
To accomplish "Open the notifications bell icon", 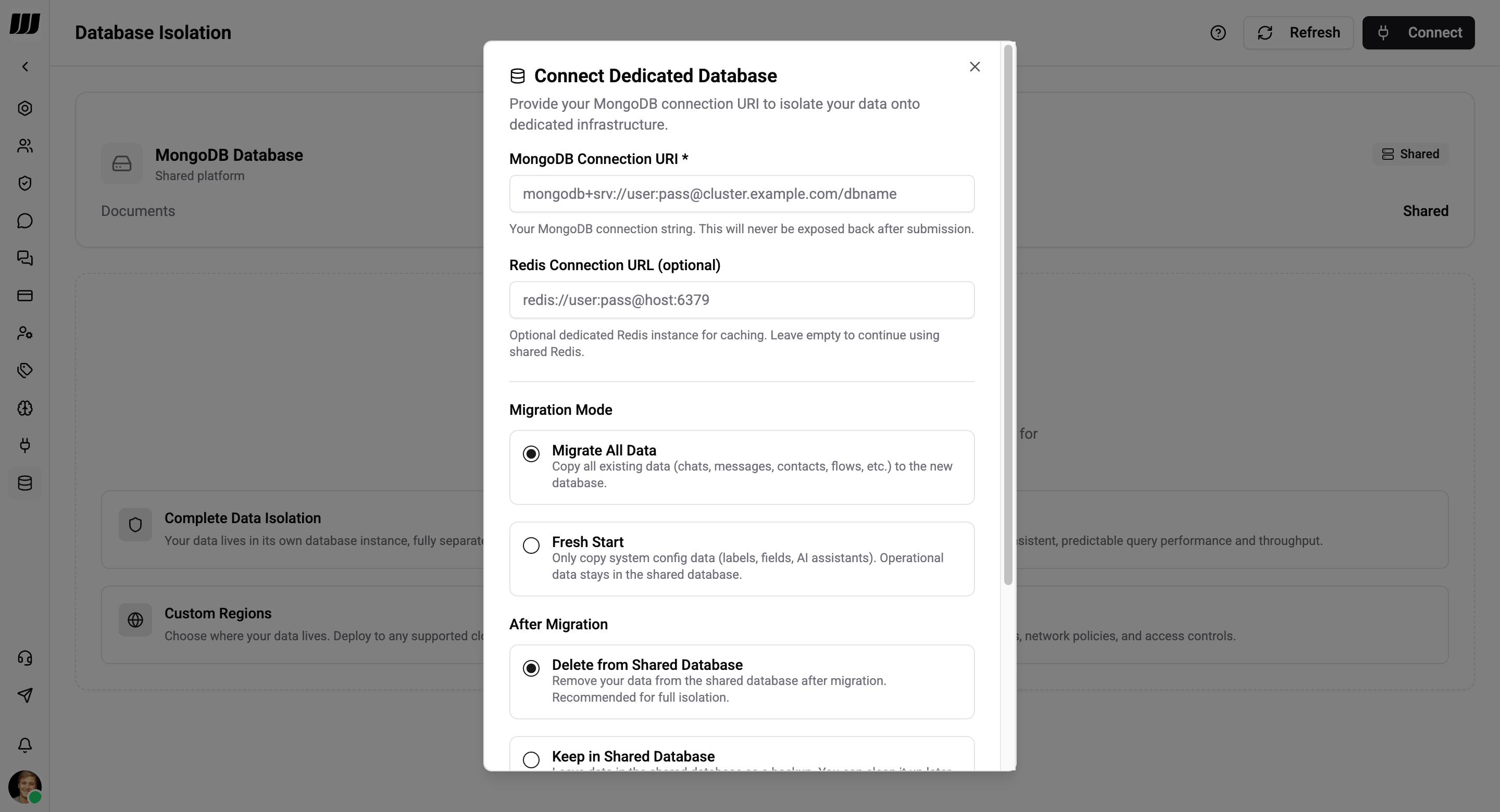I will pos(25,746).
